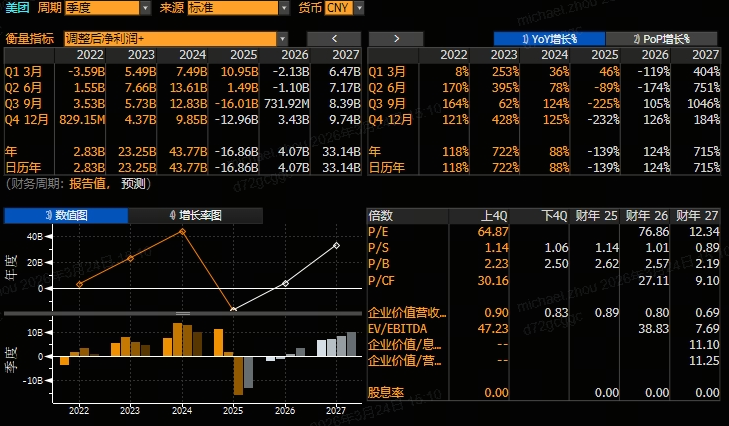Switch to the PoP增长% tab
This screenshot has height=426, width=729.
point(663,38)
